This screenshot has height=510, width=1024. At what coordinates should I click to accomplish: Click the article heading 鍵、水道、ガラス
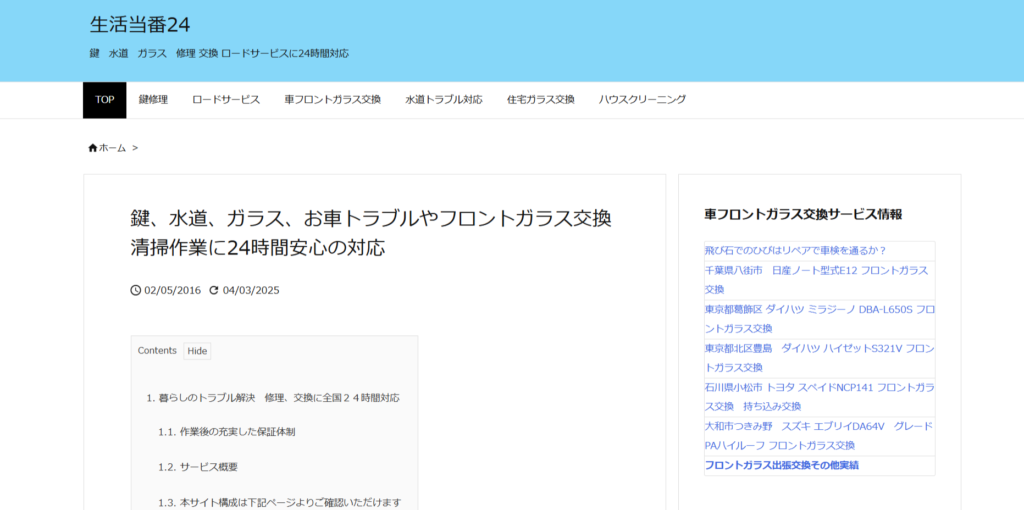371,233
